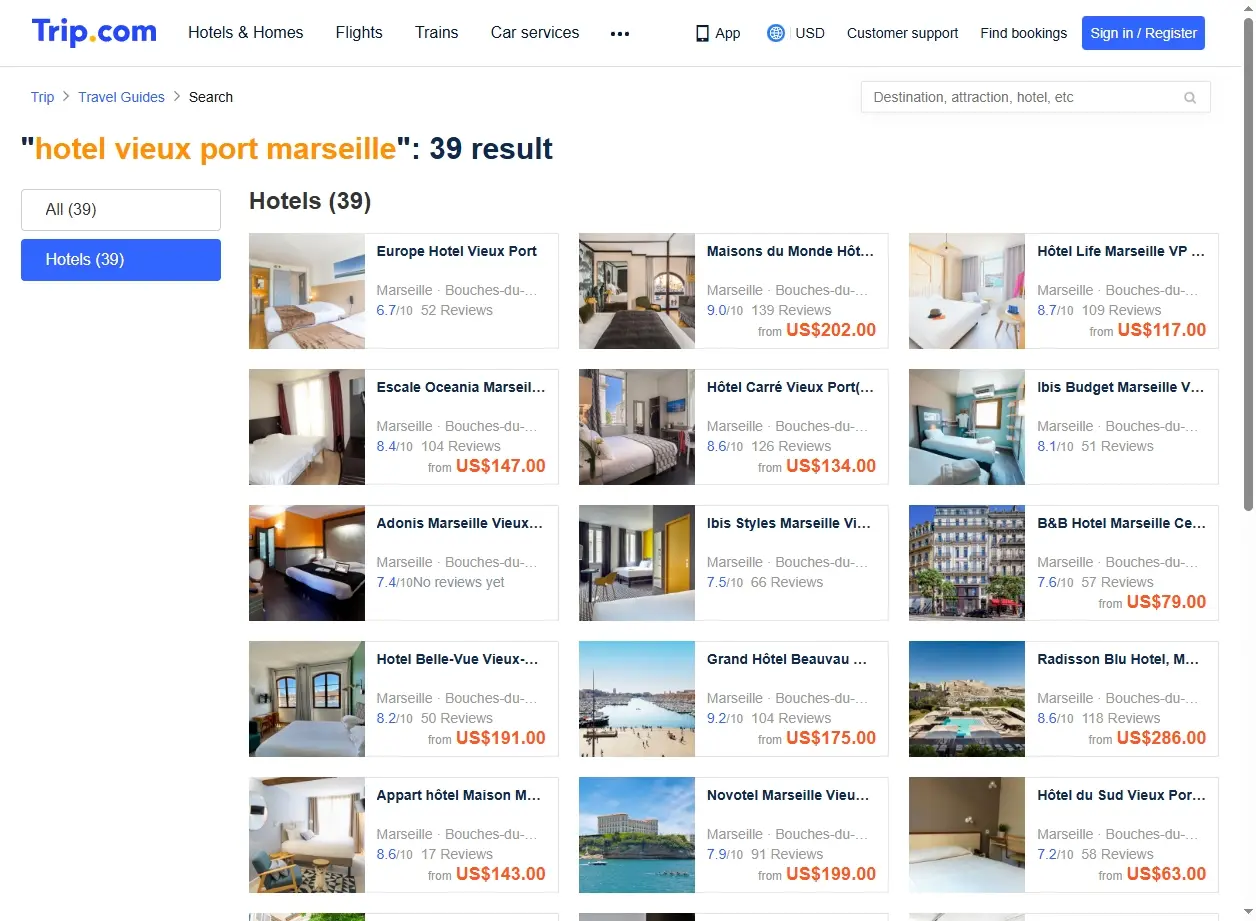1256x921 pixels.
Task: Open Customer support link
Action: pyautogui.click(x=902, y=33)
